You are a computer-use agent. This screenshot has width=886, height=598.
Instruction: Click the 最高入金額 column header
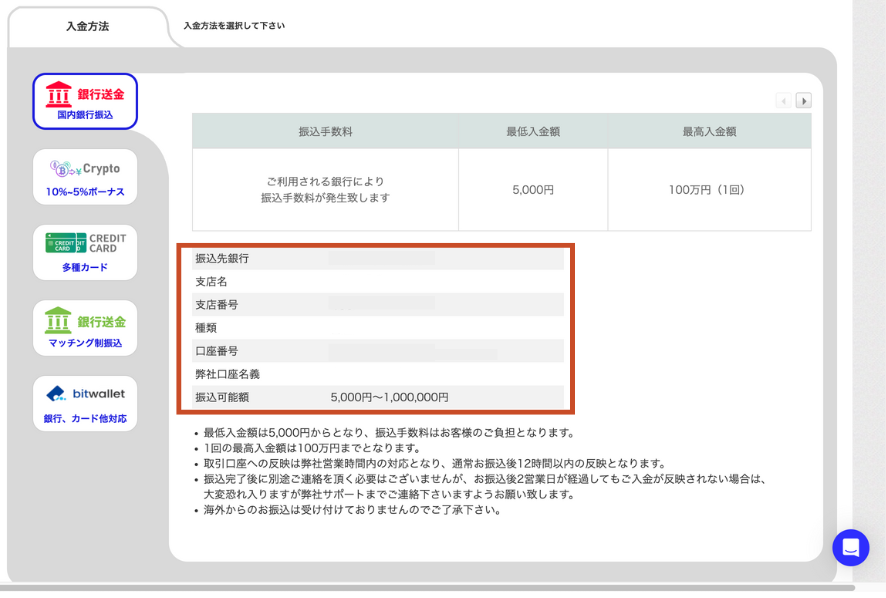point(709,131)
